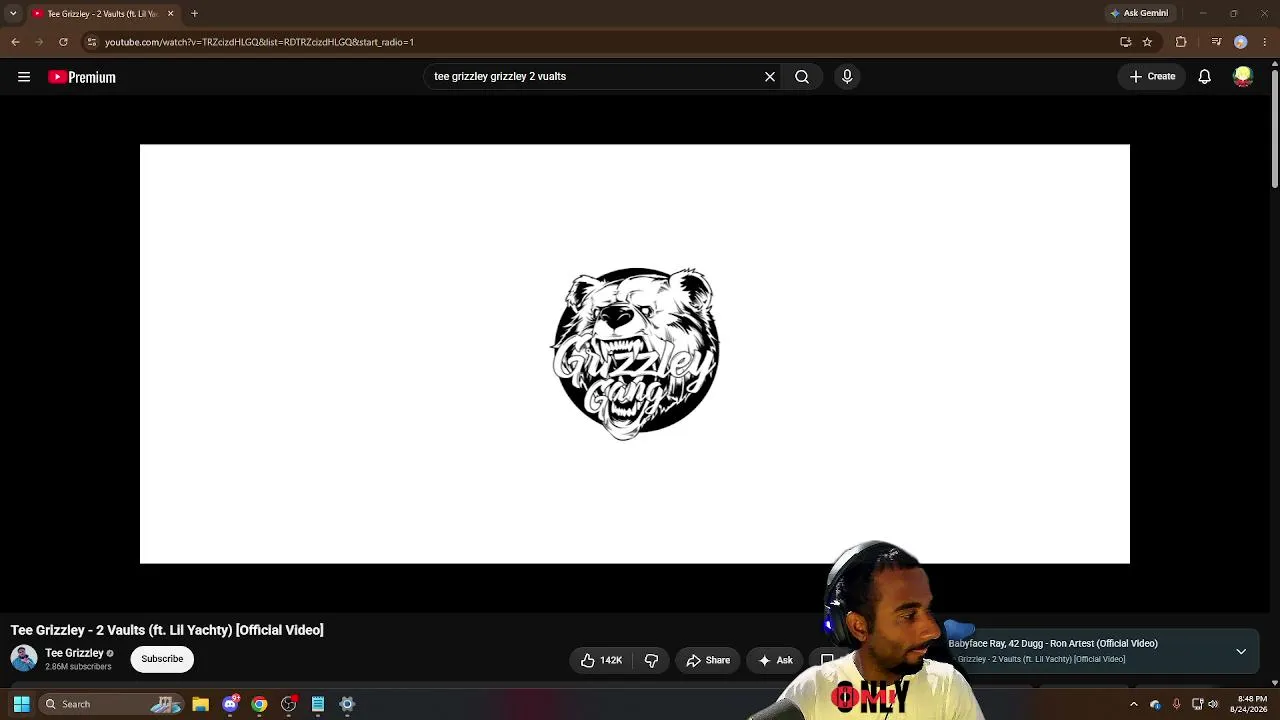
Task: Select the Tee Grizzley - 2 Vaults tab
Action: pos(102,13)
